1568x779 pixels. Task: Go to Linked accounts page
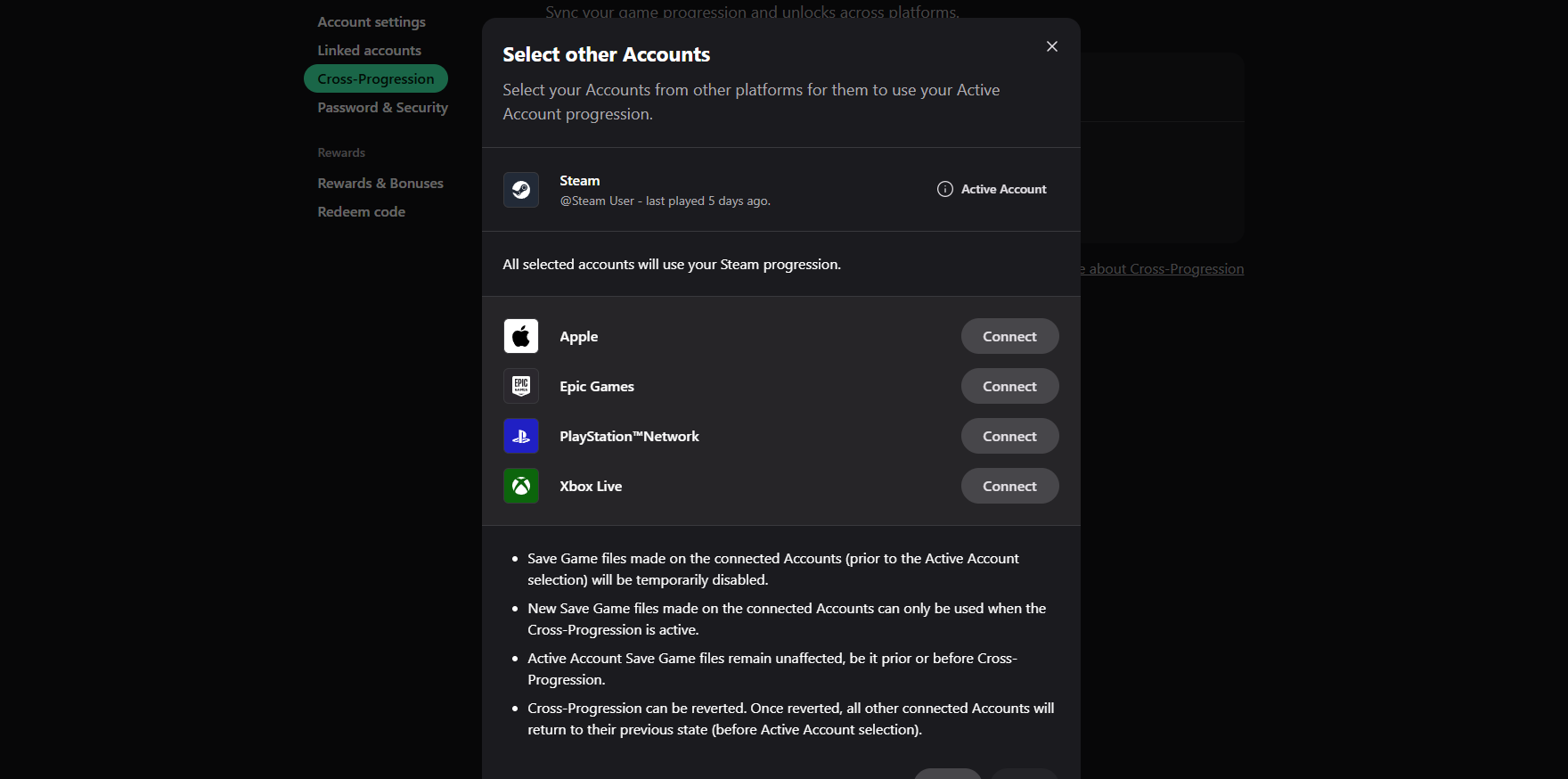(x=369, y=51)
